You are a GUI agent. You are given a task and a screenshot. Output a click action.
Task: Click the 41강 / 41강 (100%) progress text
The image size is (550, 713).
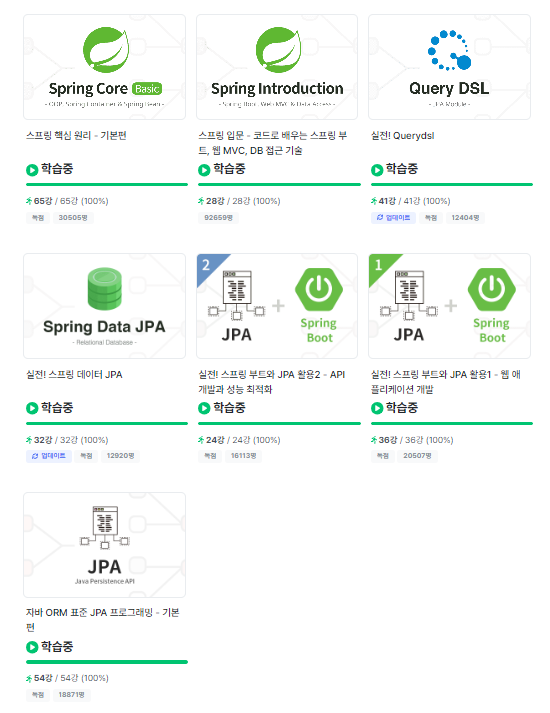[415, 201]
